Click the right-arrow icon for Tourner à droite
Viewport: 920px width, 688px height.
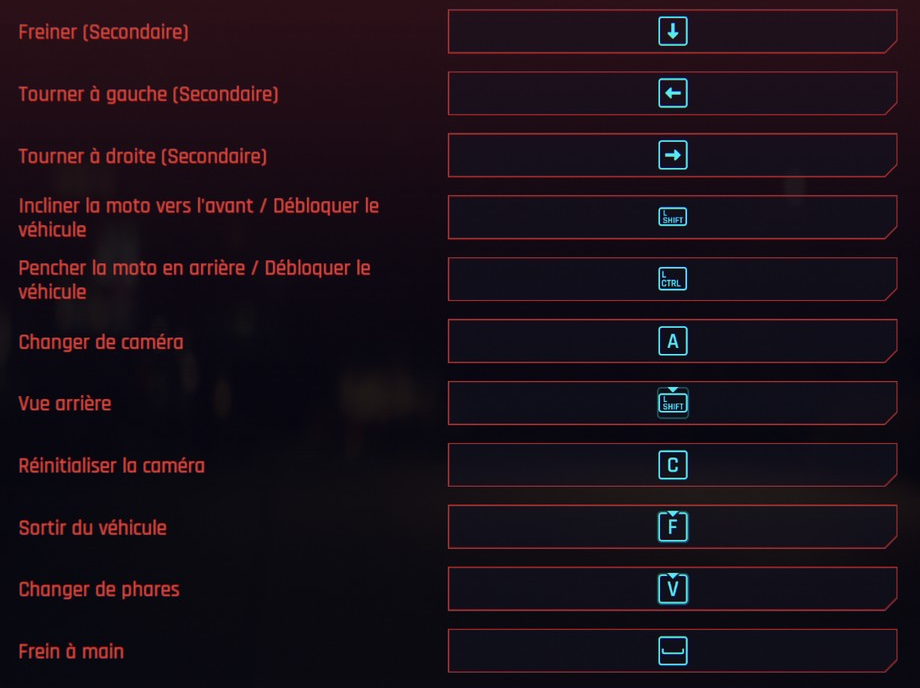pyautogui.click(x=672, y=155)
